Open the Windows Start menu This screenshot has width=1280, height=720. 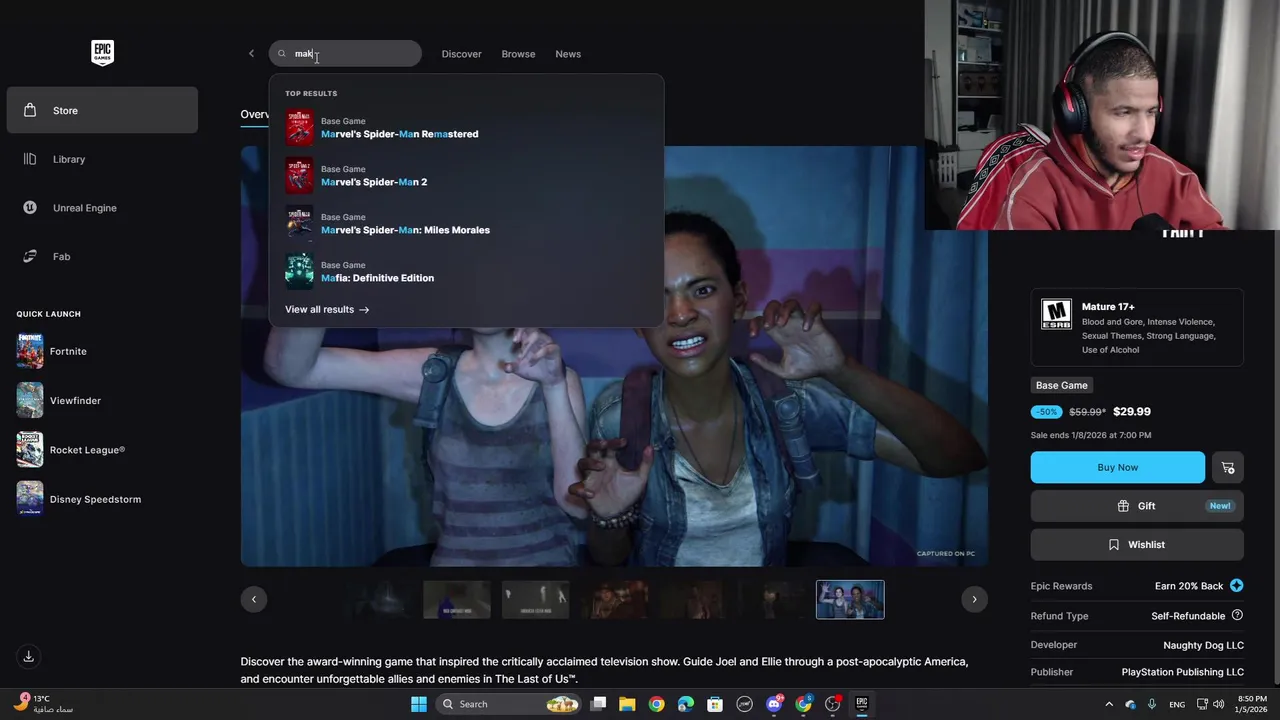419,704
